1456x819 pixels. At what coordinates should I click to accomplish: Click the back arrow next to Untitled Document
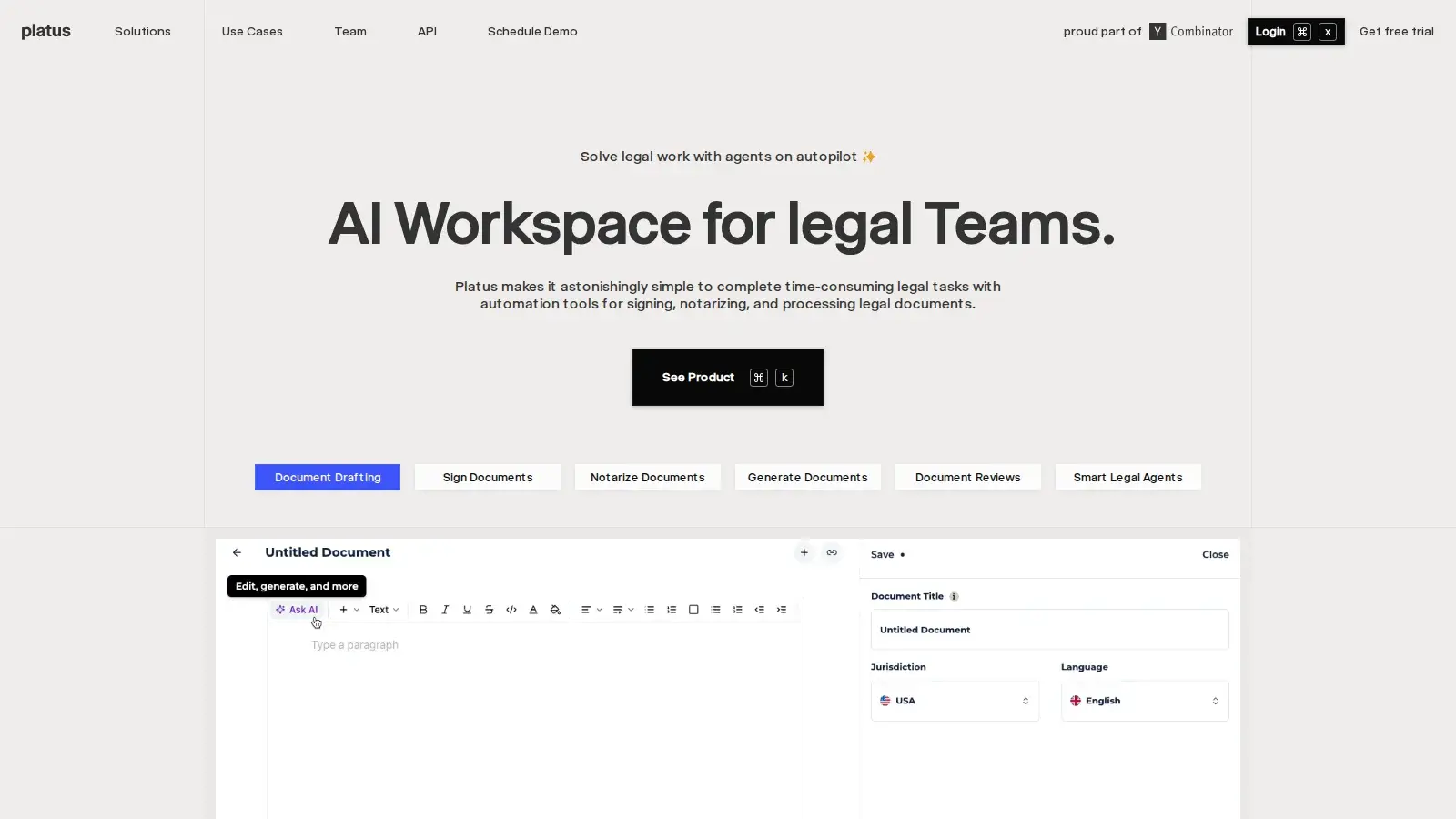tap(238, 552)
